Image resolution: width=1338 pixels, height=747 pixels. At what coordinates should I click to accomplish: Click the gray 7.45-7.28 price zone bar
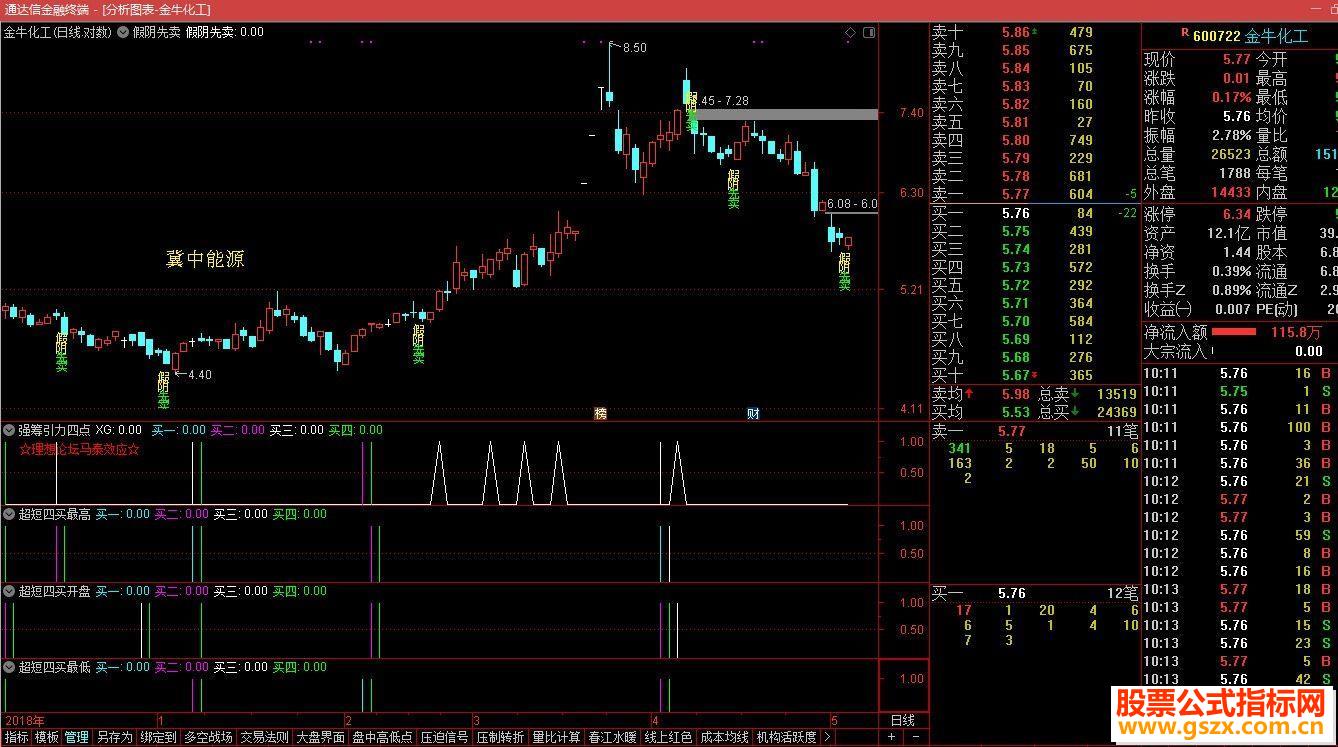pos(785,114)
